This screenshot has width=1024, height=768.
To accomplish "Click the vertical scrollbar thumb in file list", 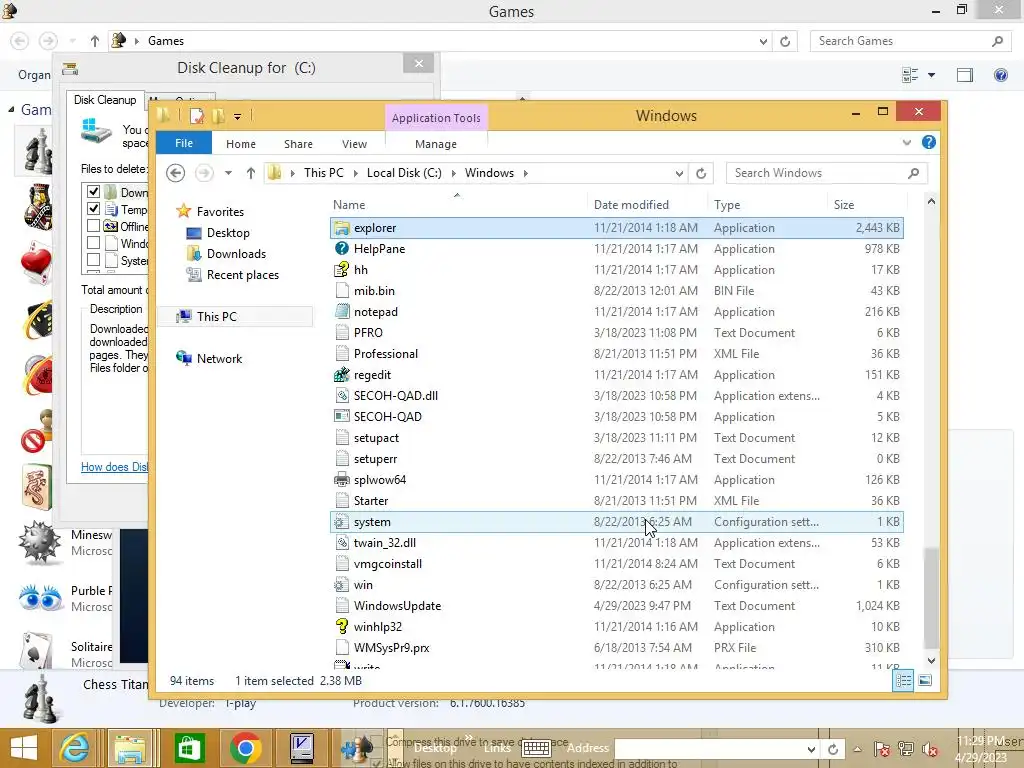I will pos(931,598).
